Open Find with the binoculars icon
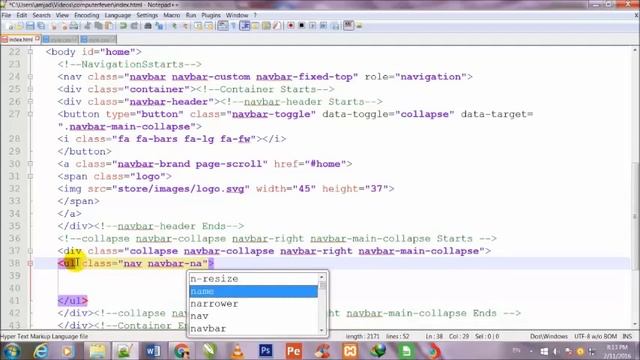The width and height of the screenshot is (640, 360). [148, 26]
